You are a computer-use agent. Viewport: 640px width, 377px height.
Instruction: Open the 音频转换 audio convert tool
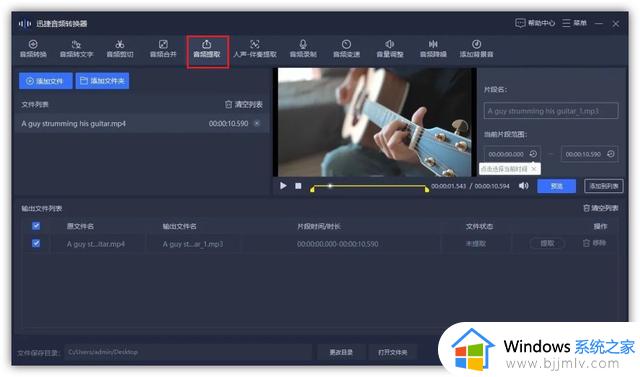[33, 49]
